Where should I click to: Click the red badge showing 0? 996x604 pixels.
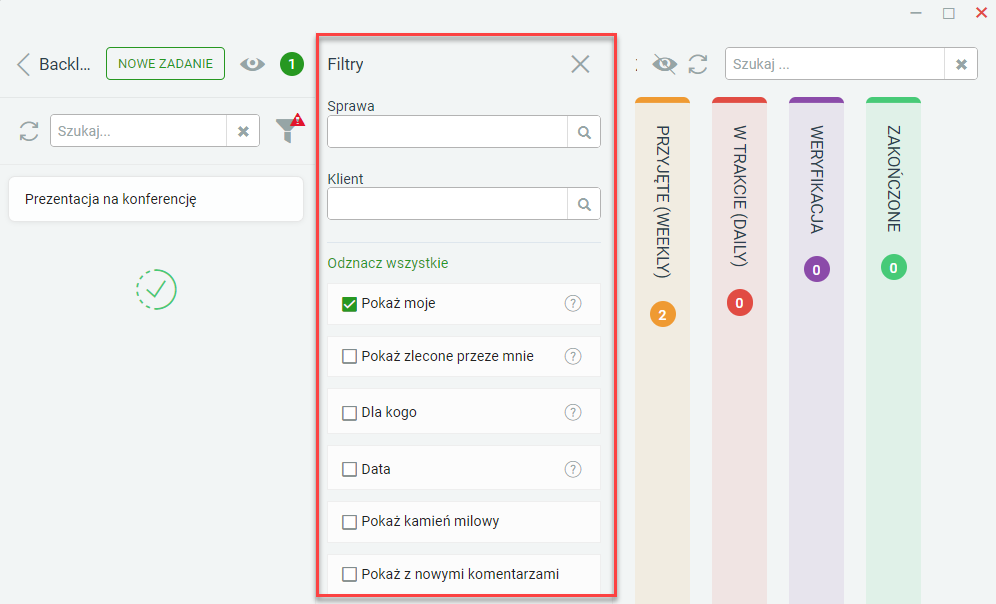point(739,303)
